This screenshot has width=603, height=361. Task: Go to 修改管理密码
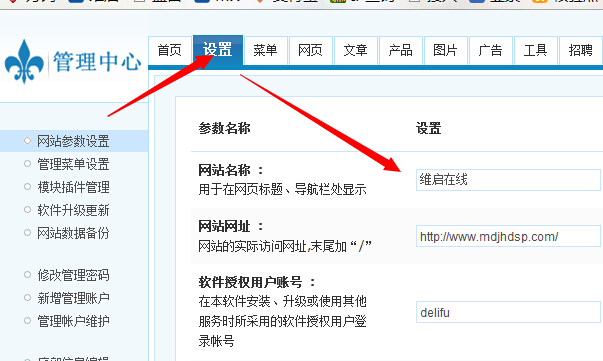click(73, 275)
